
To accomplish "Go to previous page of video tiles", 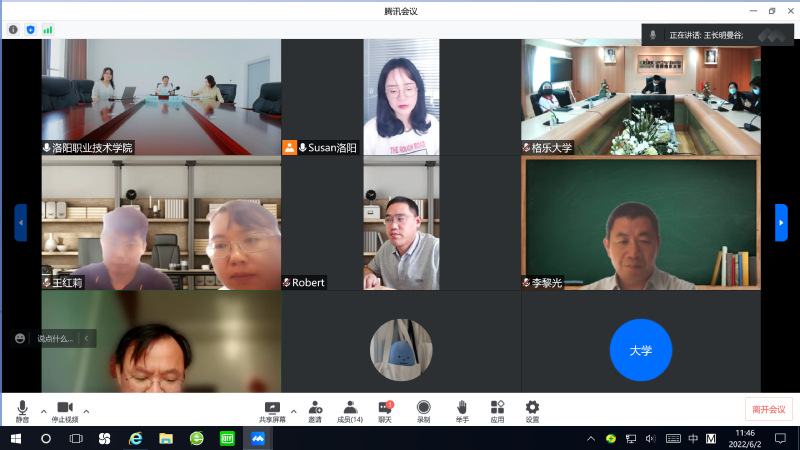I will point(20,222).
